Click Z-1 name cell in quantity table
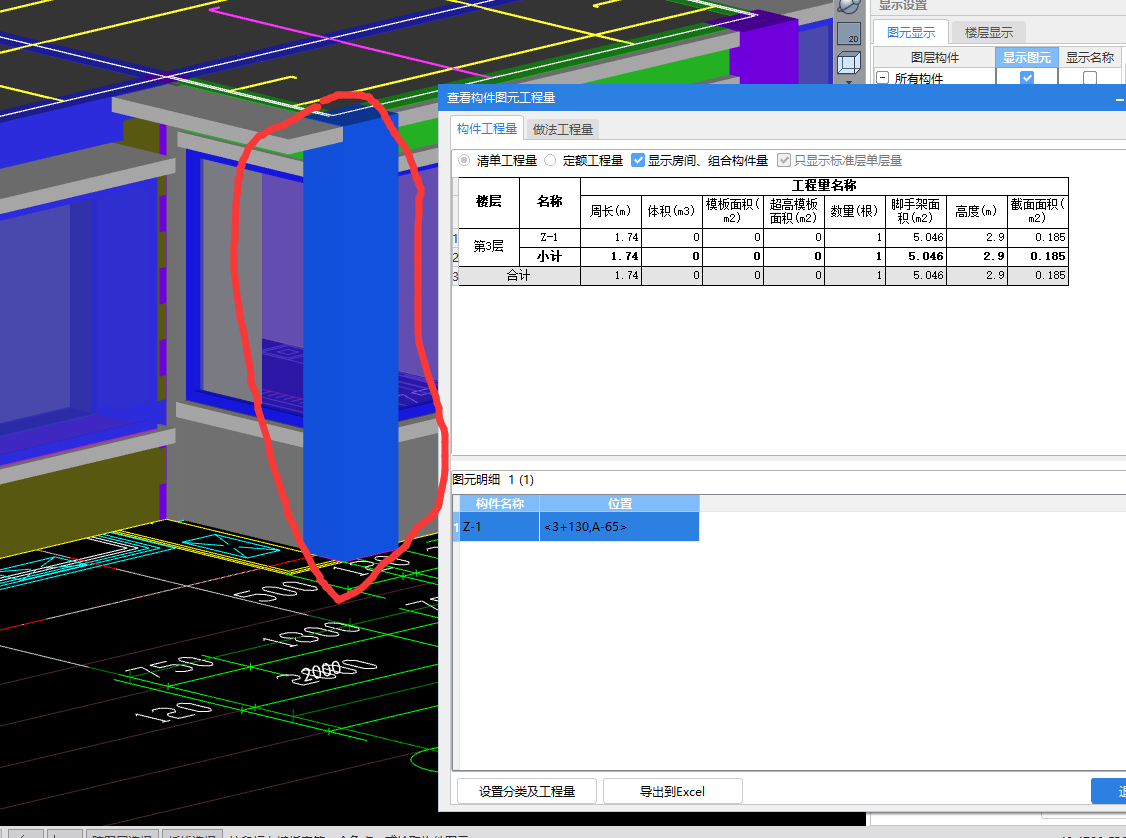Viewport: 1126px width, 838px height. [549, 237]
